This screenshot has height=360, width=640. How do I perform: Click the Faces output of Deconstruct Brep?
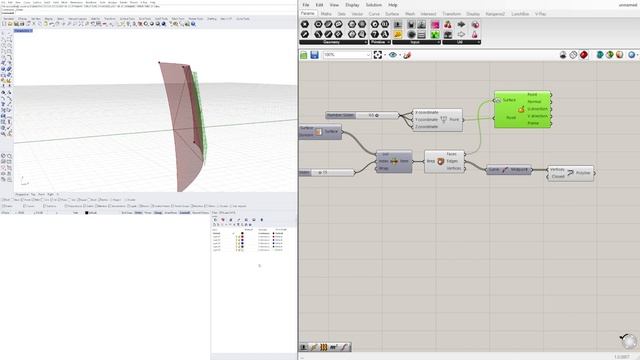tap(451, 154)
